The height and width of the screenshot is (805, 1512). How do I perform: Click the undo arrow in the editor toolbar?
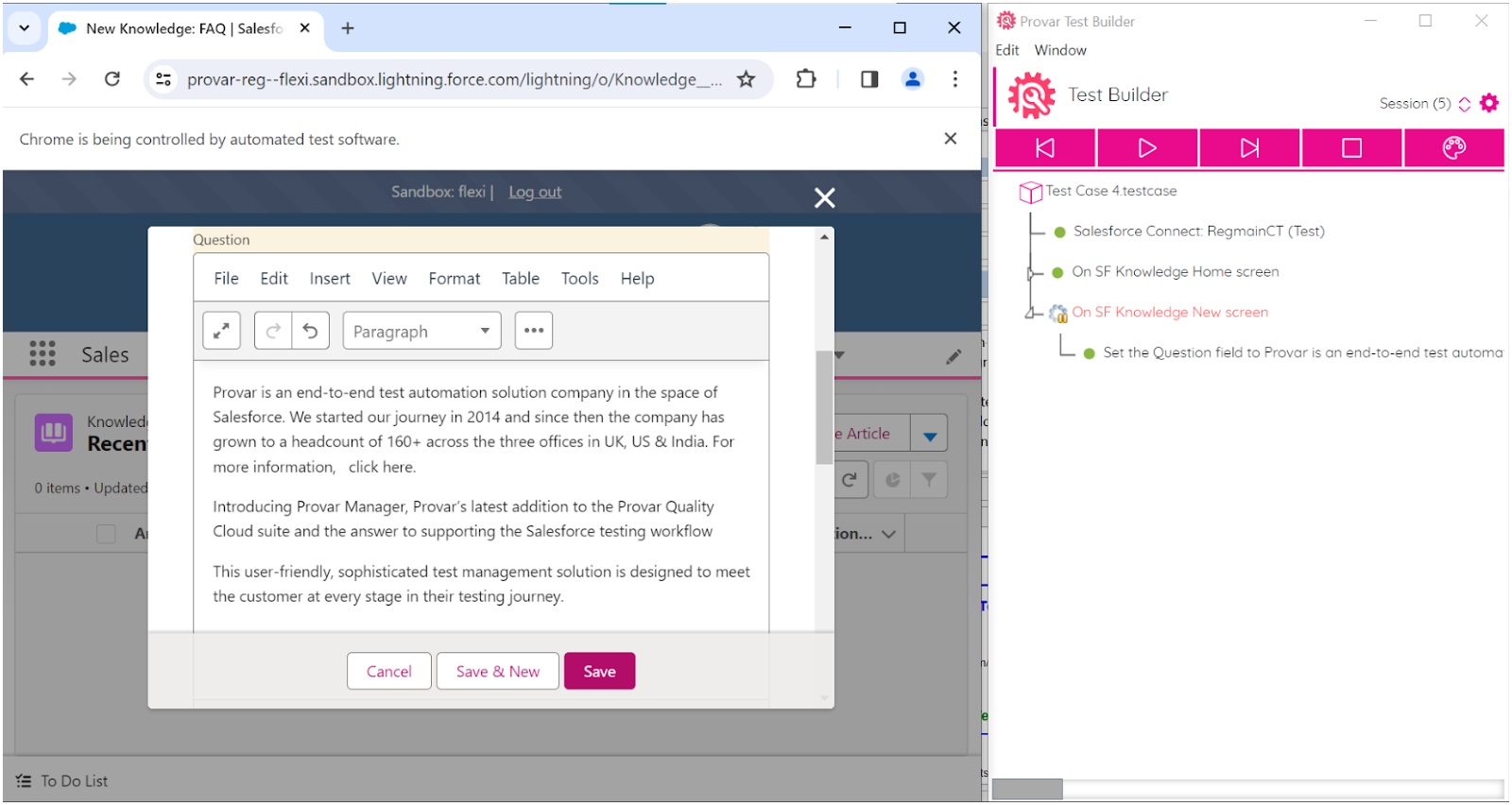coord(310,331)
